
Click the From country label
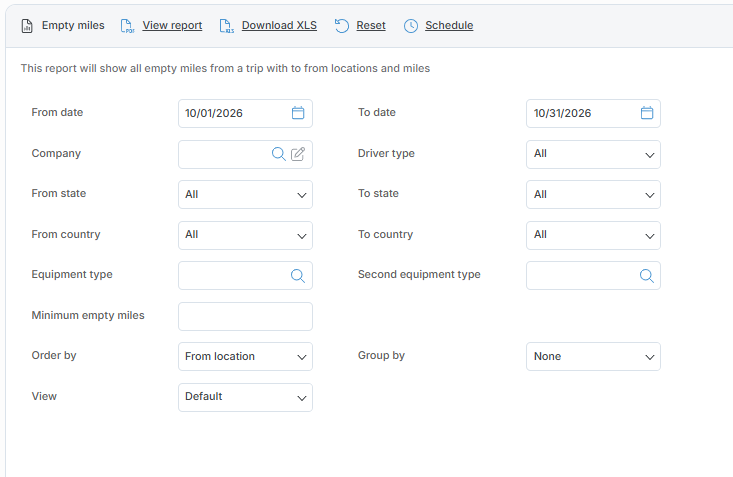tap(66, 234)
